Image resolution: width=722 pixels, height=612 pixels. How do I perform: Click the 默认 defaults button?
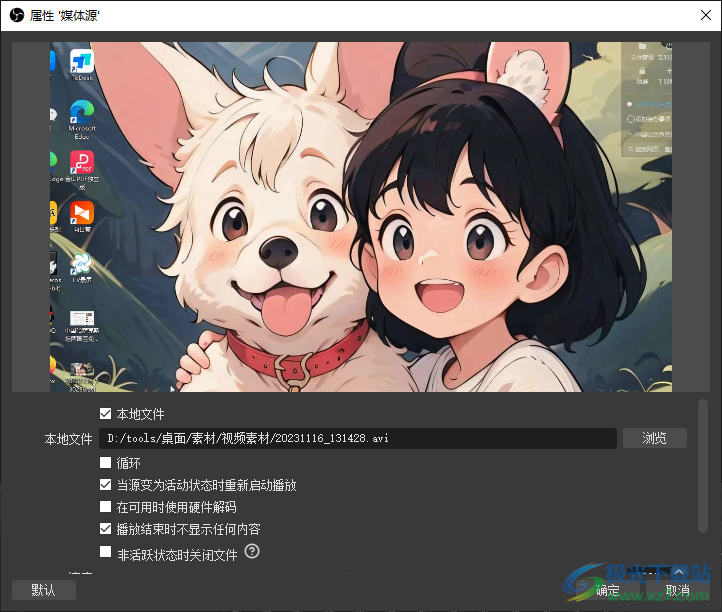coord(44,590)
